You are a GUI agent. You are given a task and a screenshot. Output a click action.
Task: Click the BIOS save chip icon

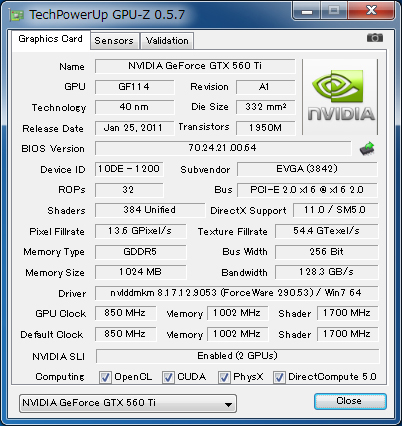pyautogui.click(x=367, y=148)
